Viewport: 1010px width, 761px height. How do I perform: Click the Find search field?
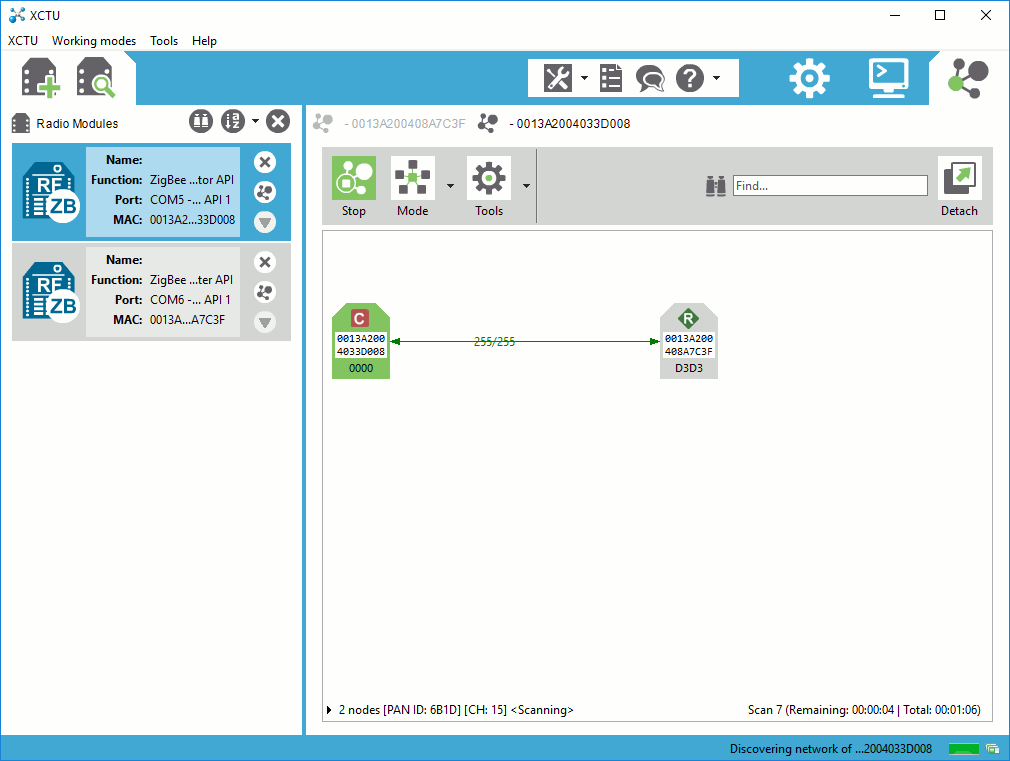click(830, 186)
